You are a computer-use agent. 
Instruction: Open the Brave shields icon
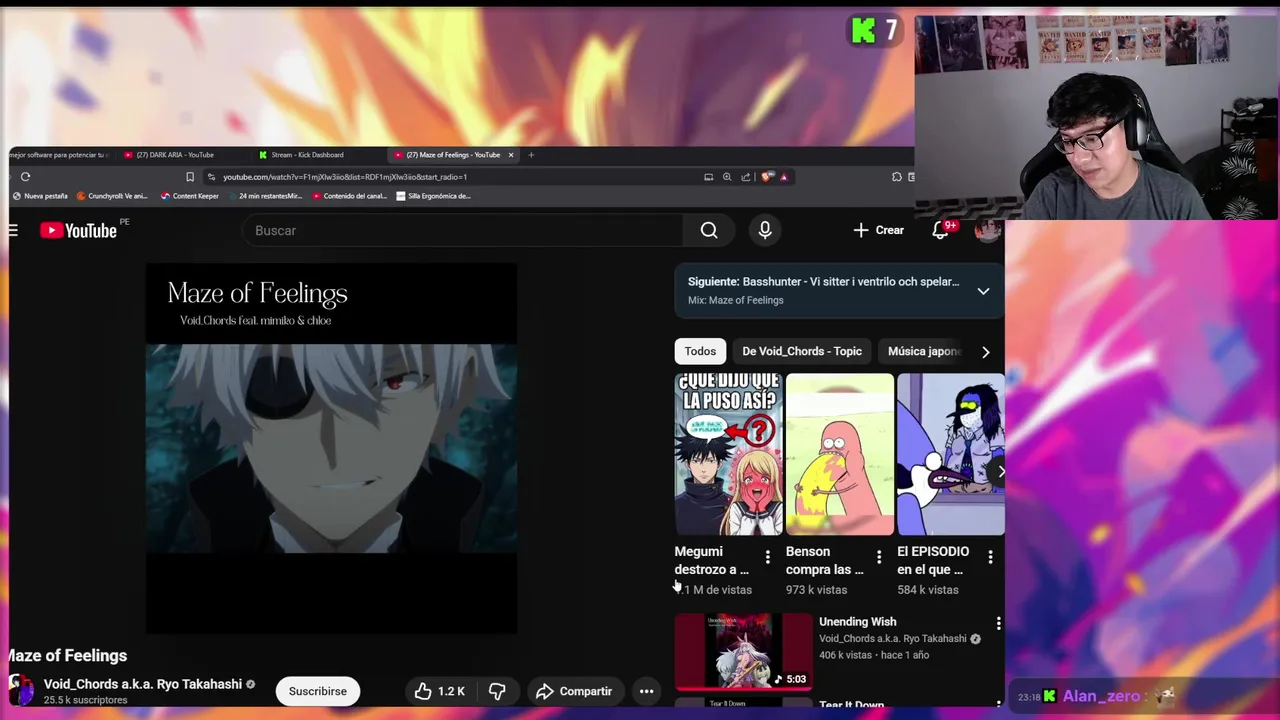tap(767, 177)
